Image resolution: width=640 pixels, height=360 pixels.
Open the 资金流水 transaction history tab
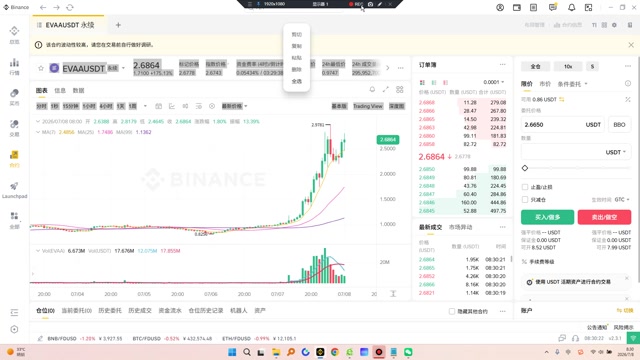(x=170, y=311)
